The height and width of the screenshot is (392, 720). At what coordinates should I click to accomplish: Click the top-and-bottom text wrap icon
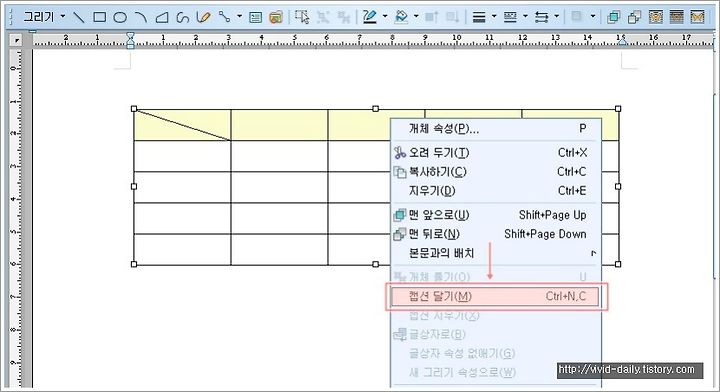[x=676, y=17]
